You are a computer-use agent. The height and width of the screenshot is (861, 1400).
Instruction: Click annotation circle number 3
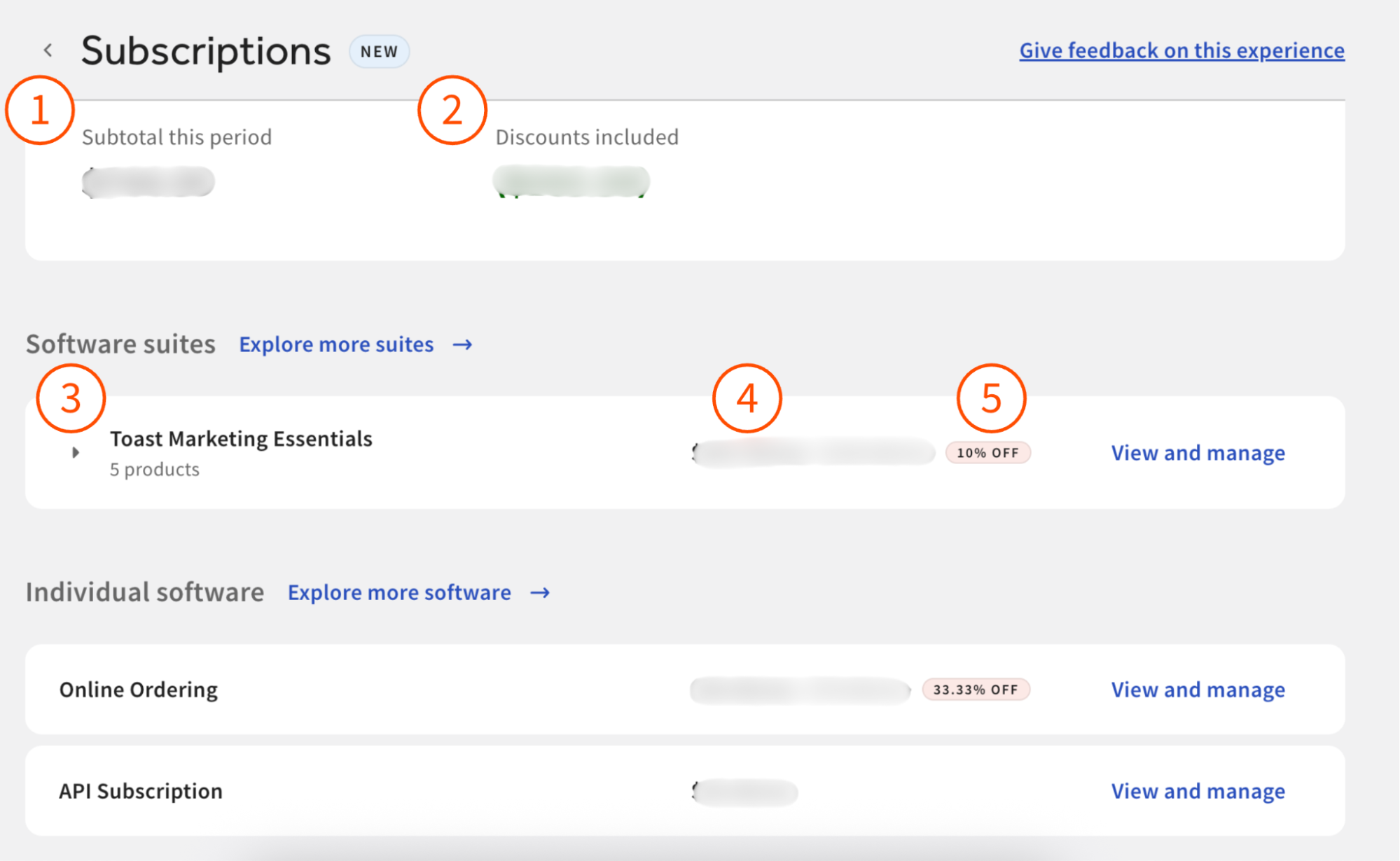[x=71, y=398]
